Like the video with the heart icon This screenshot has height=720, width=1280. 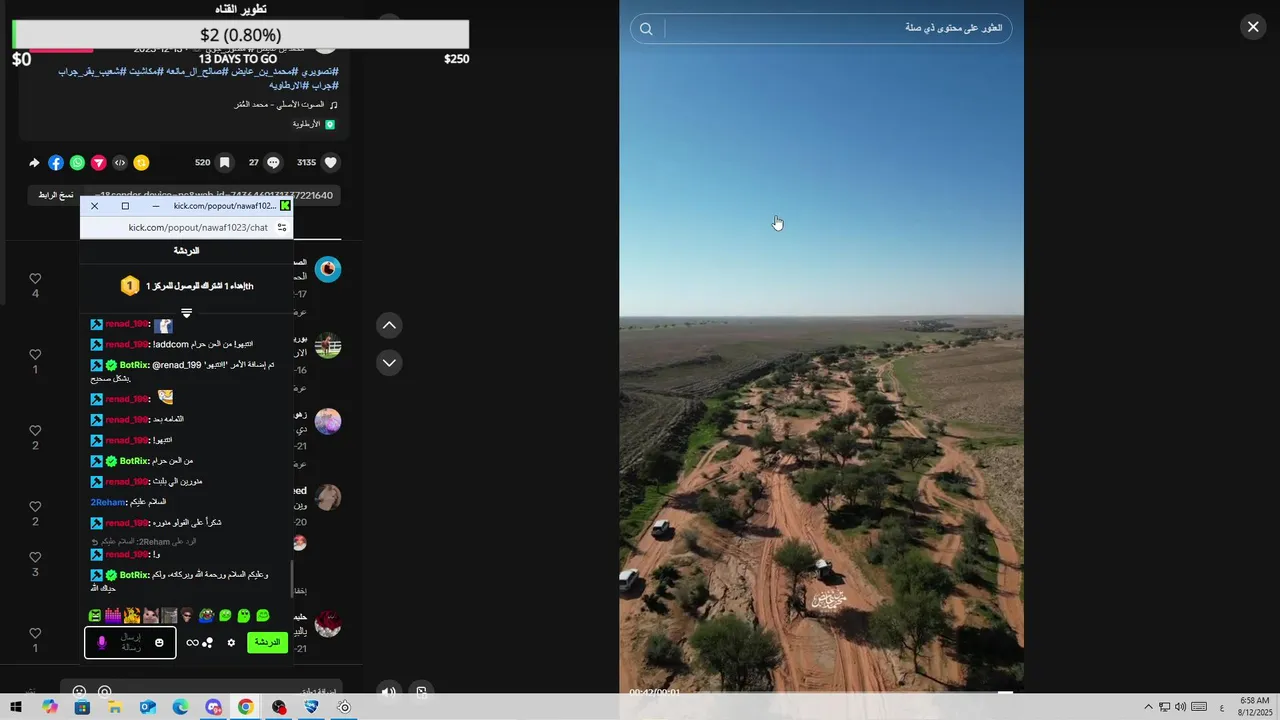tap(331, 162)
